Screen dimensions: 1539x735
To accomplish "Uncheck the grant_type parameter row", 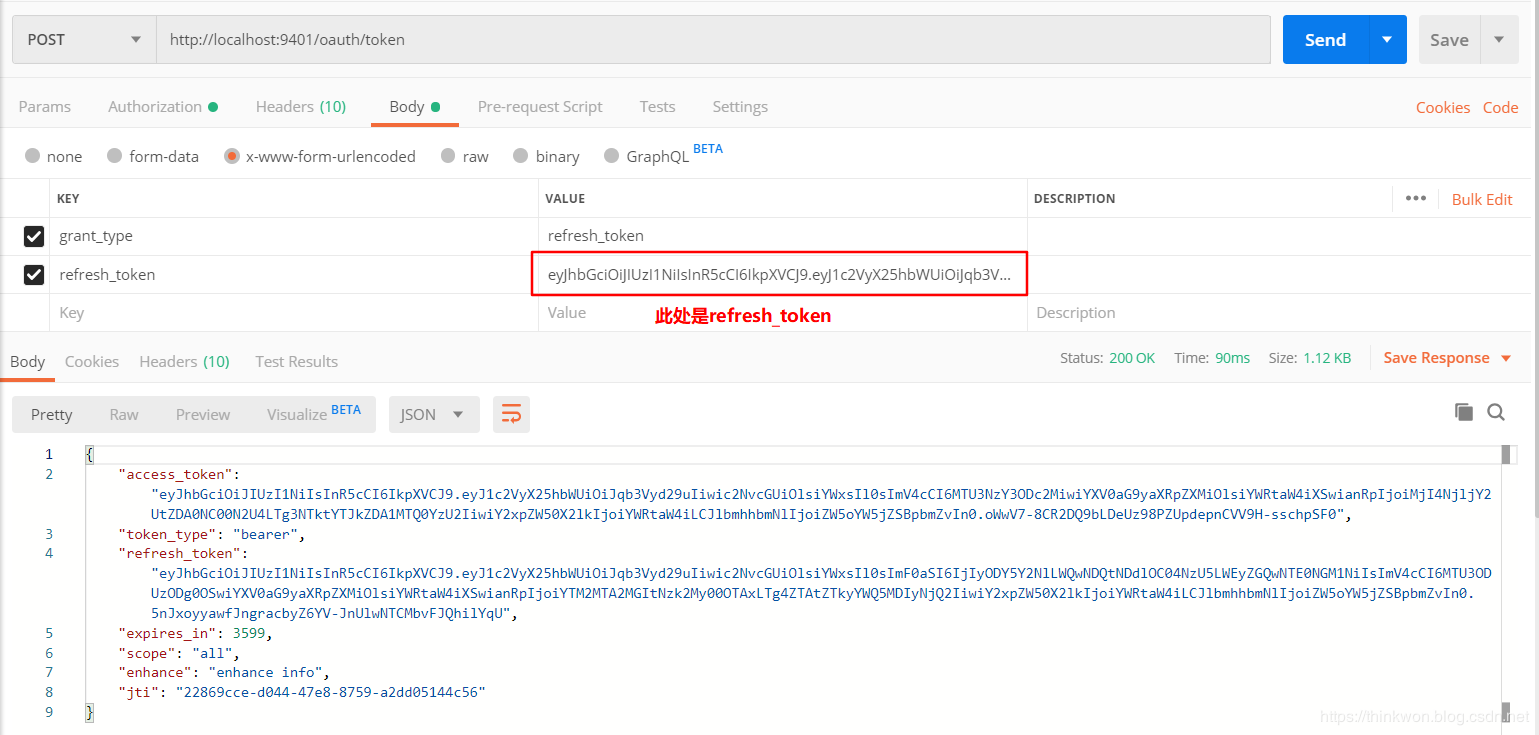I will click(33, 236).
